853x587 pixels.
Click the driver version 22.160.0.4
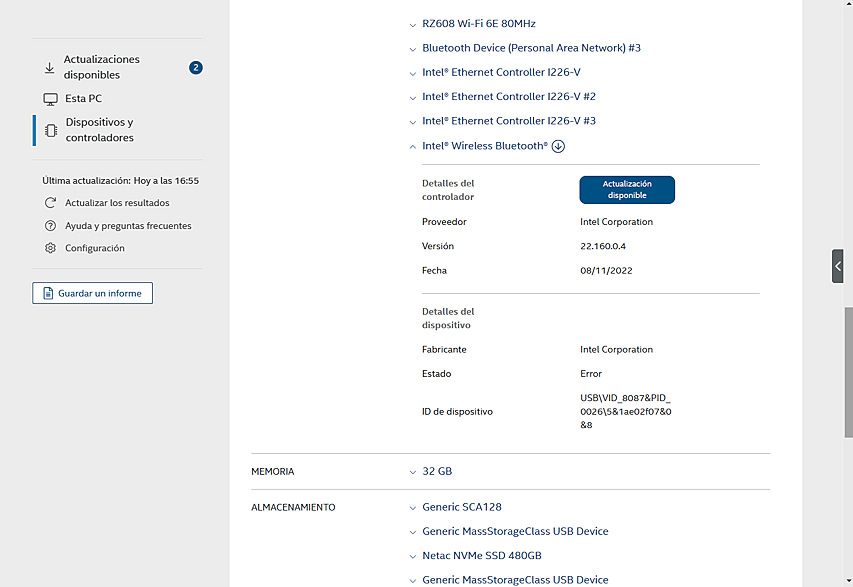pyautogui.click(x=603, y=246)
